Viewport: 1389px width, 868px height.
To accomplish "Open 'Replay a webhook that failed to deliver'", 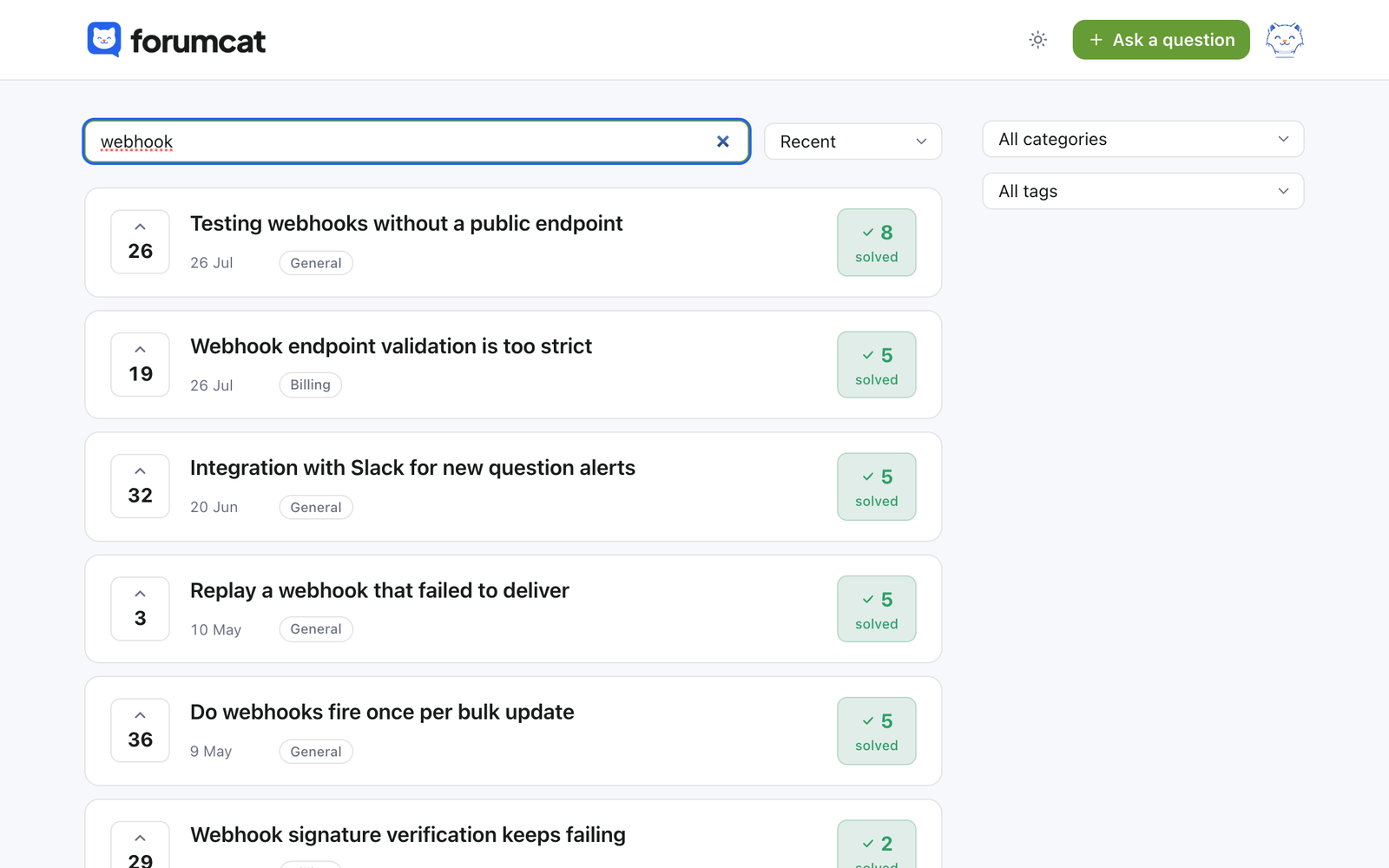I will (x=379, y=590).
